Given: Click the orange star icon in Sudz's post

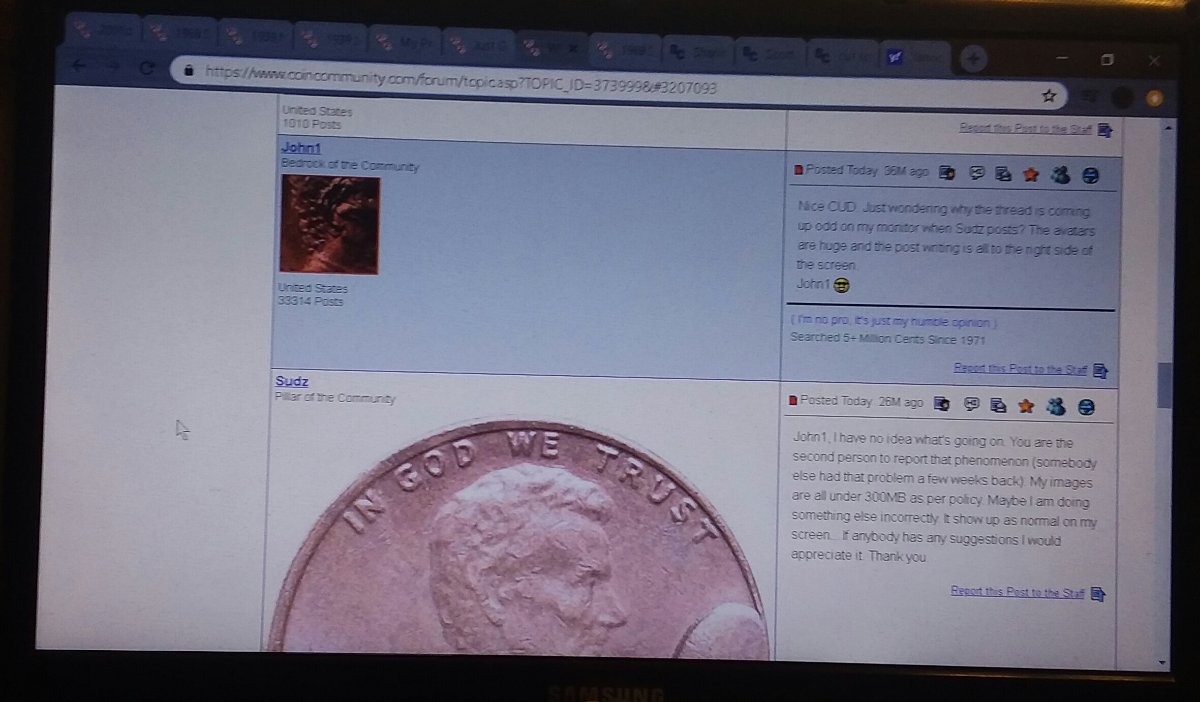Looking at the screenshot, I should click(x=1025, y=406).
